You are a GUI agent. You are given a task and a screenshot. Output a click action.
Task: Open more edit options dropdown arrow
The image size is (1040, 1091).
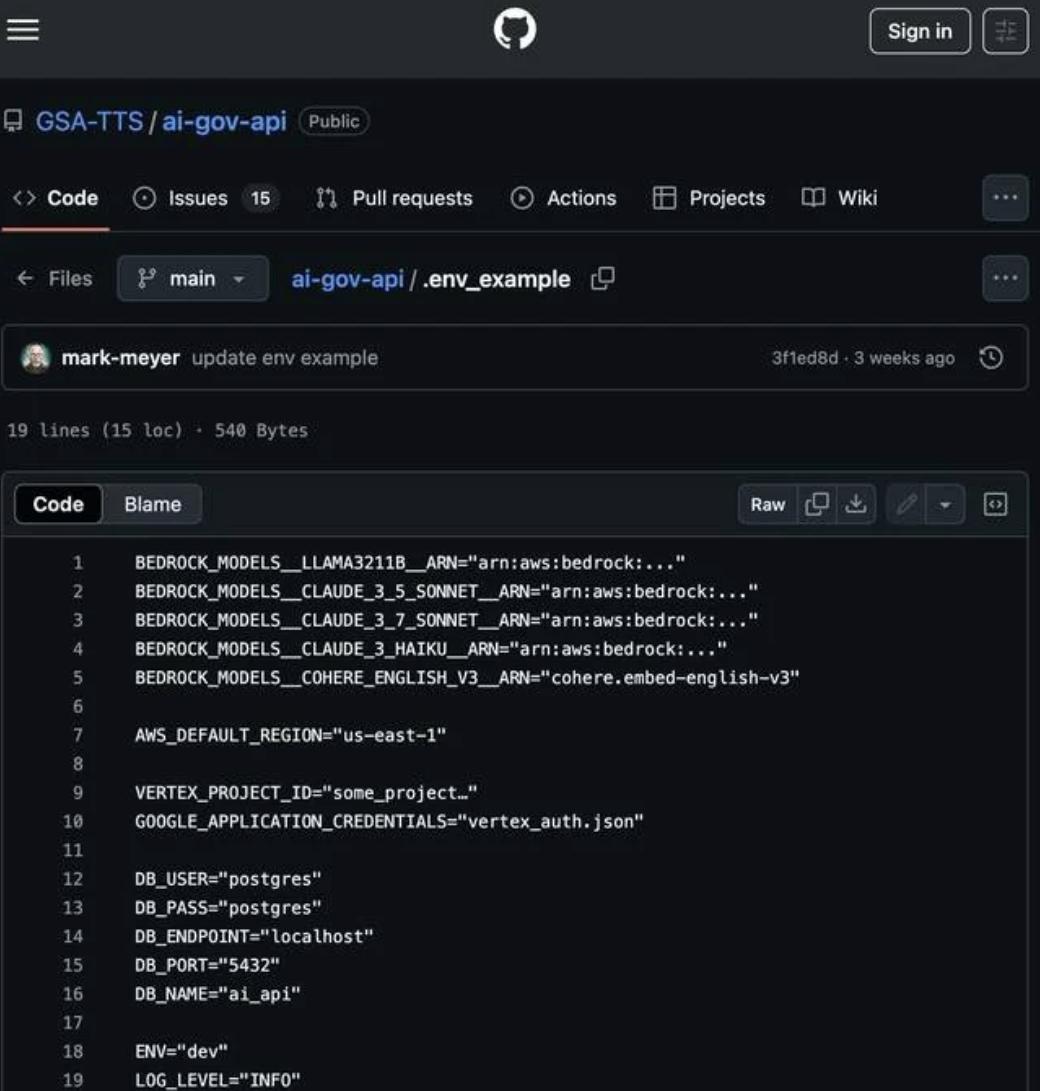pos(945,504)
